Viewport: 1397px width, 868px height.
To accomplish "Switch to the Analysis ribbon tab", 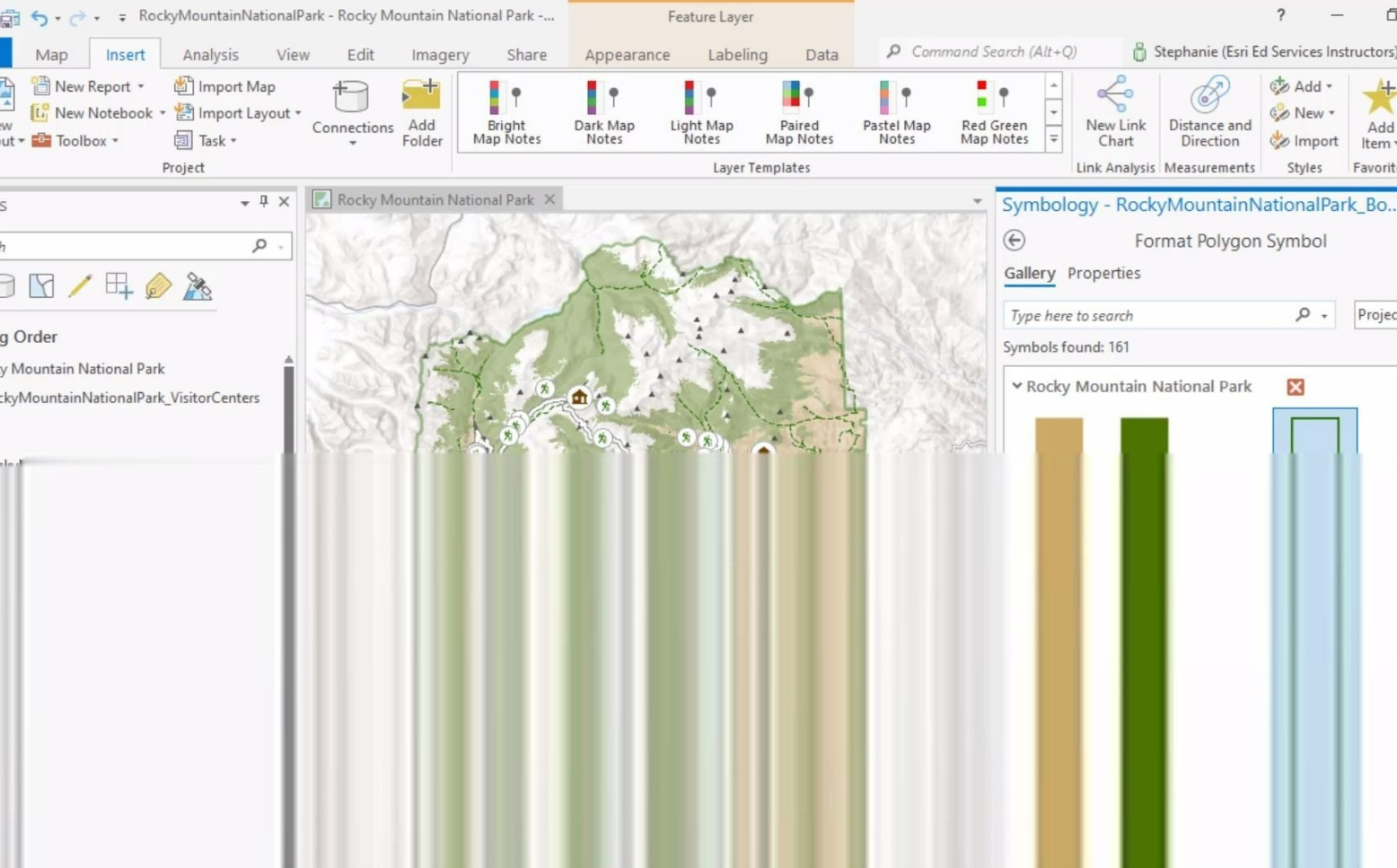I will [x=210, y=55].
